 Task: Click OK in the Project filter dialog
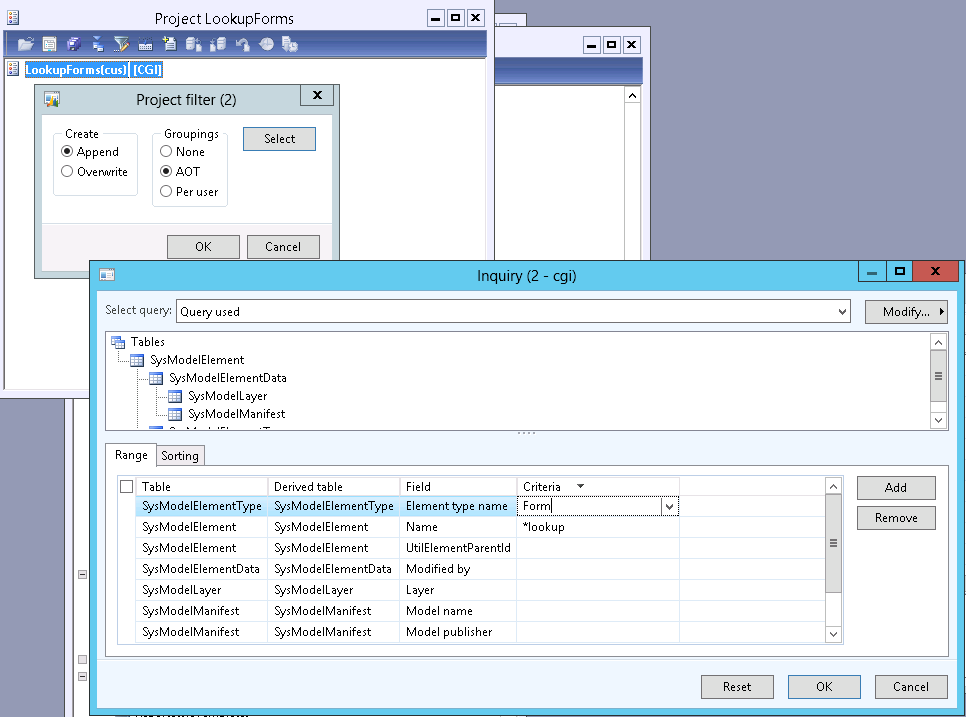tap(203, 246)
